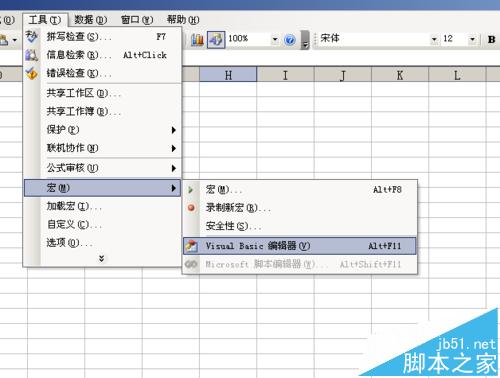Screen dimensions: 500x378
Task: Open 安全性(S) macro security
Action: click(x=300, y=226)
